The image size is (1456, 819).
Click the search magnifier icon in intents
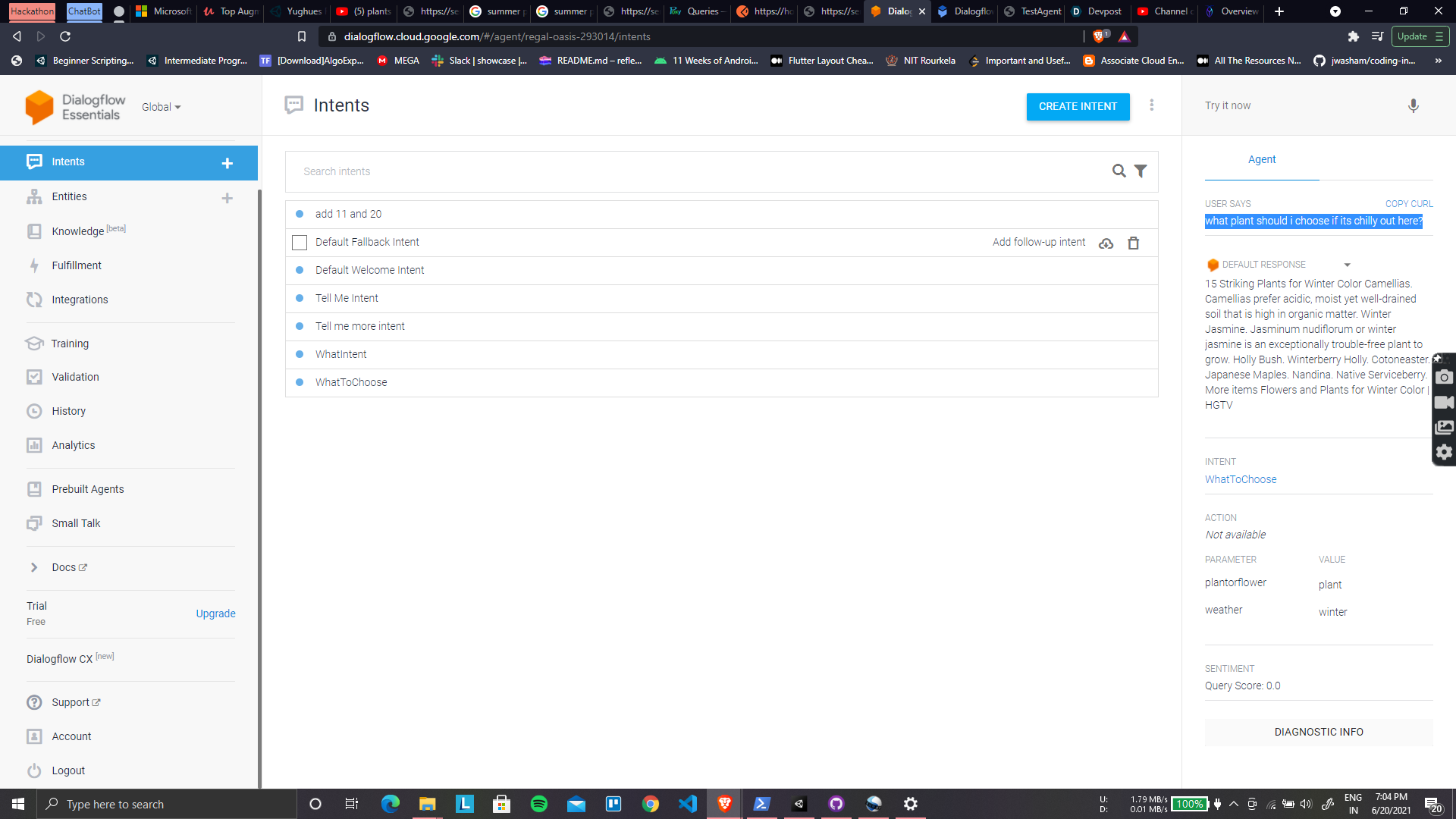click(1119, 171)
